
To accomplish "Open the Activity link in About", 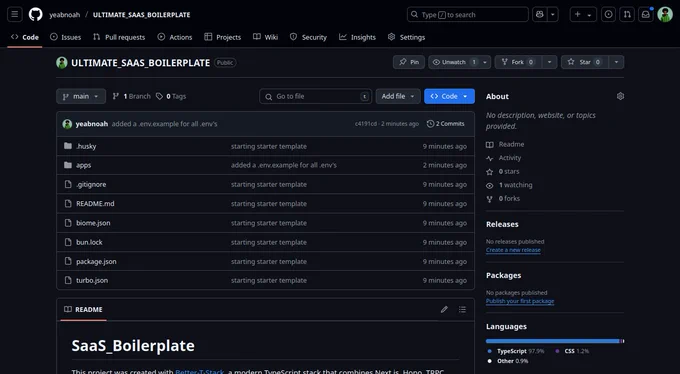I will (503, 158).
